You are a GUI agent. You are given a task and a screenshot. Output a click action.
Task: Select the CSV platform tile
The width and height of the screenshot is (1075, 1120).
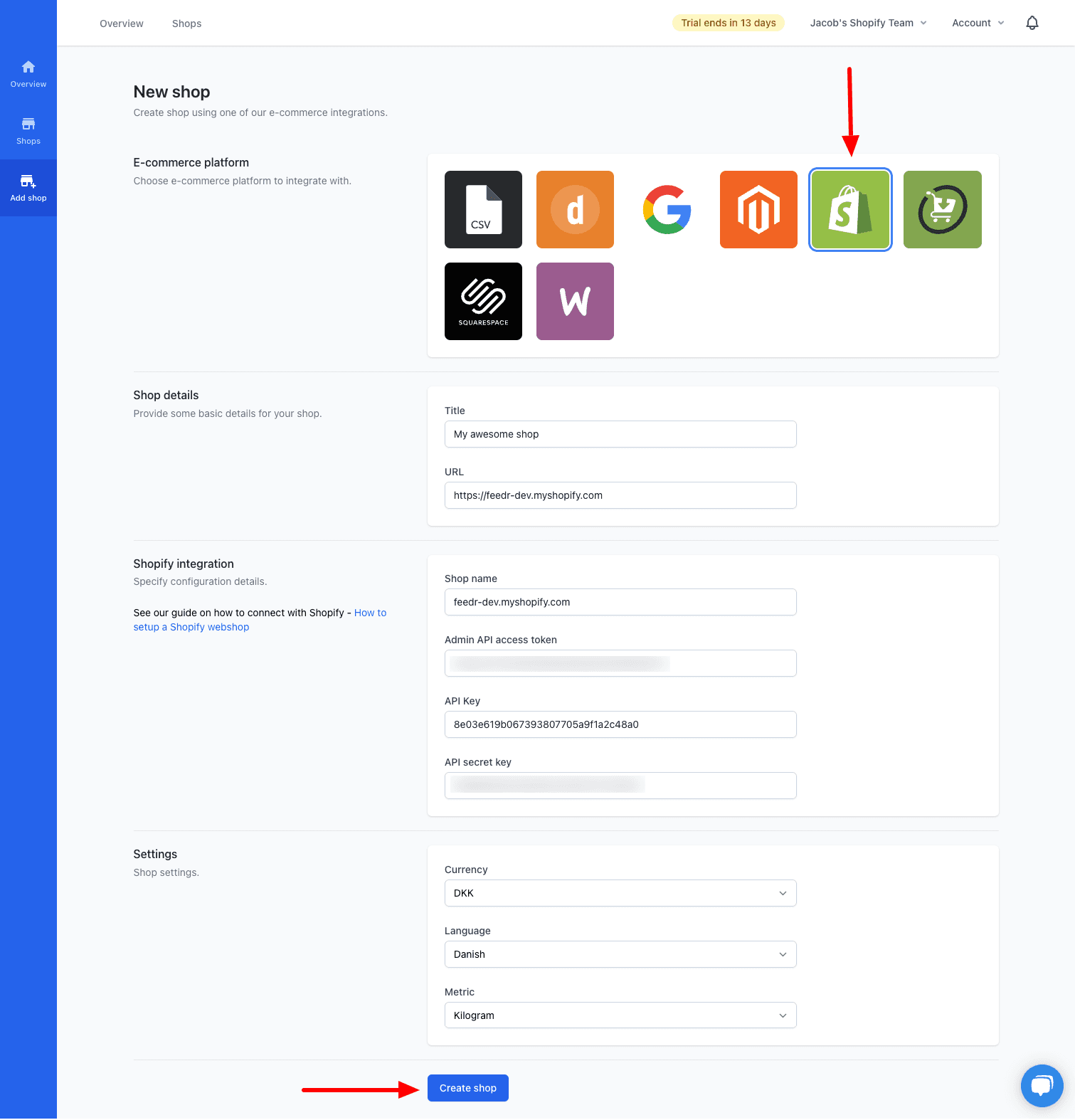point(483,209)
